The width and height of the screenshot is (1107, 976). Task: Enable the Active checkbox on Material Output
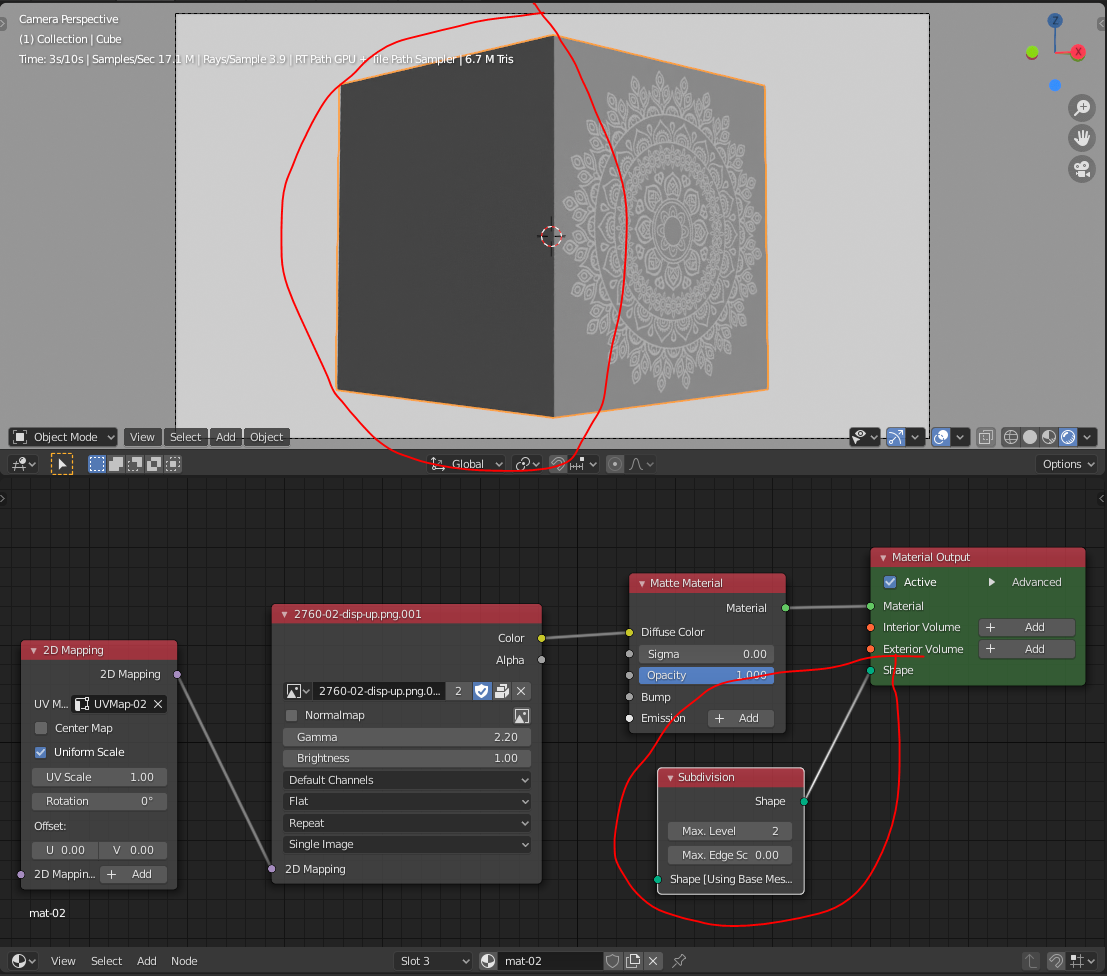pyautogui.click(x=889, y=581)
